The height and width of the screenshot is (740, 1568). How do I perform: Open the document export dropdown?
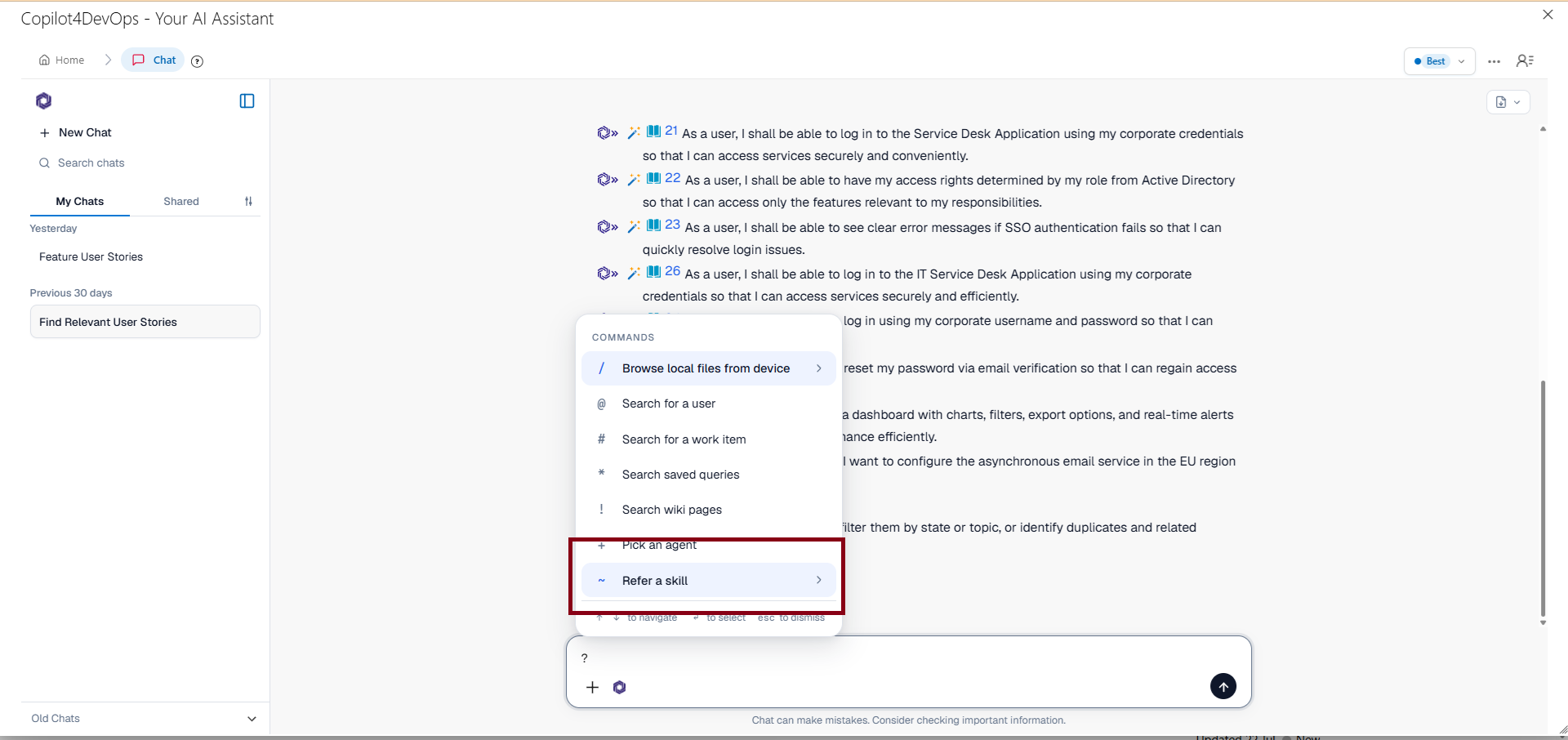pyautogui.click(x=1508, y=102)
